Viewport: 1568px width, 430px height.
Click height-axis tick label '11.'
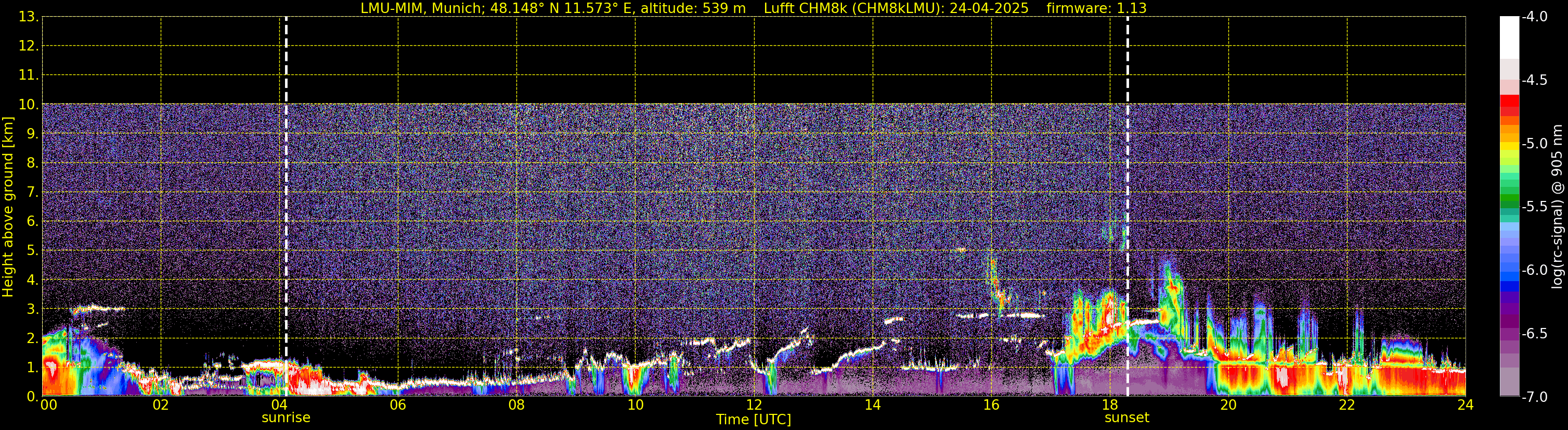pyautogui.click(x=29, y=75)
